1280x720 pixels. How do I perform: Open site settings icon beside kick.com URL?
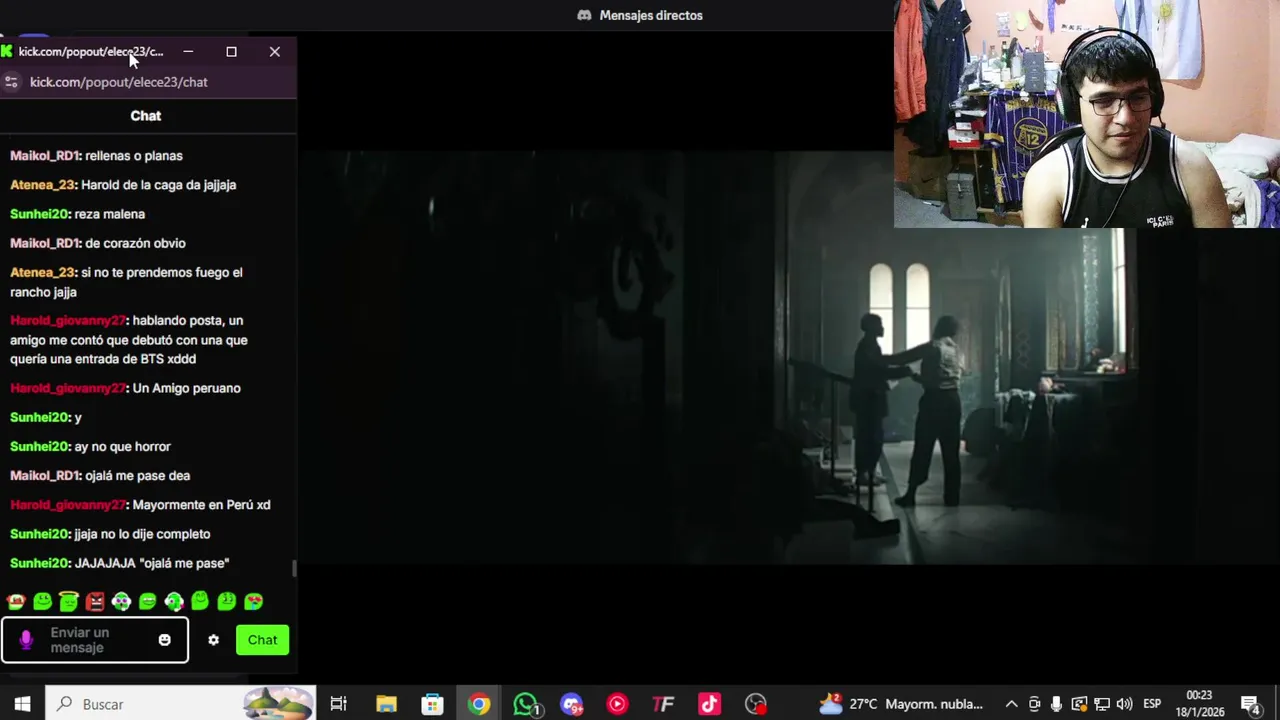pos(11,82)
